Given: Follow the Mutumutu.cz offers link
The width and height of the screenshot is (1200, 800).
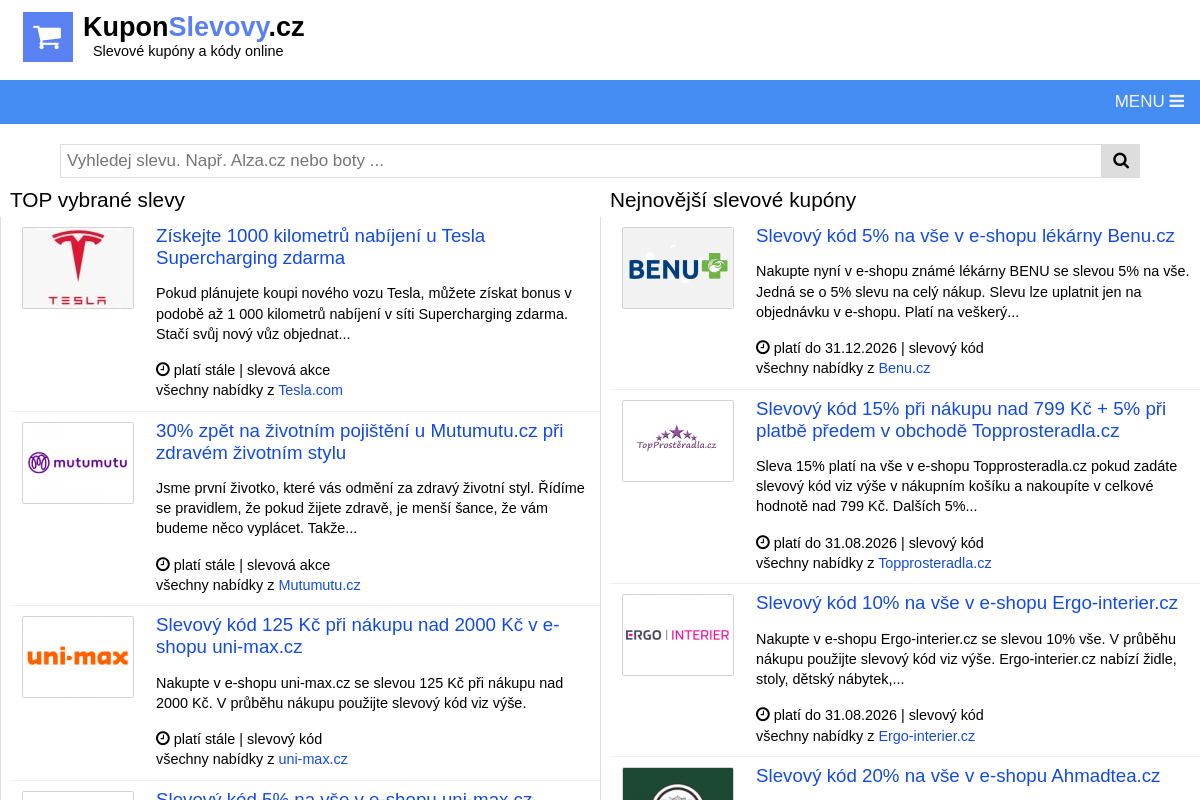Looking at the screenshot, I should coord(319,585).
